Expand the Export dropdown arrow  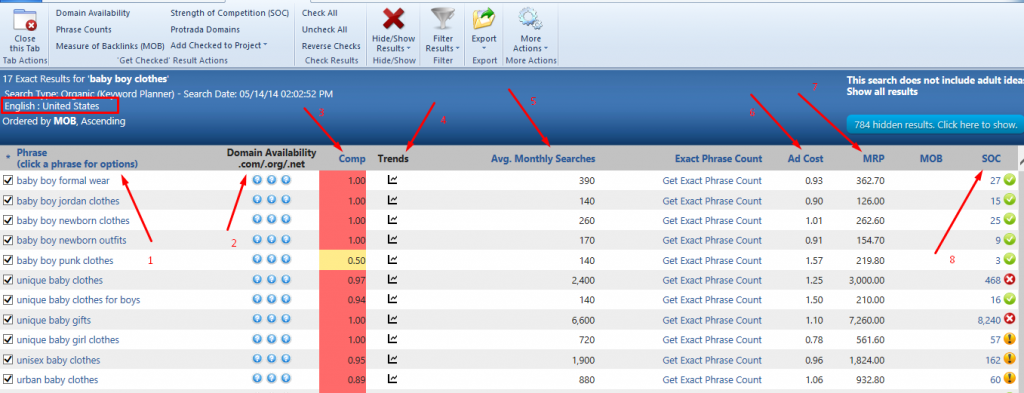[484, 49]
